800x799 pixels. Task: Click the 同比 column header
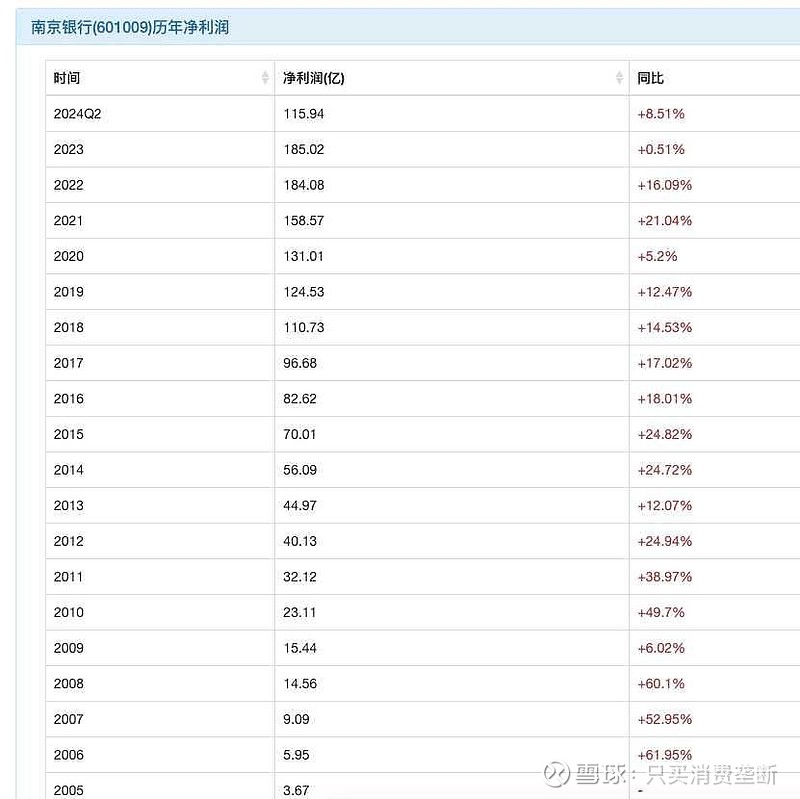pyautogui.click(x=715, y=78)
